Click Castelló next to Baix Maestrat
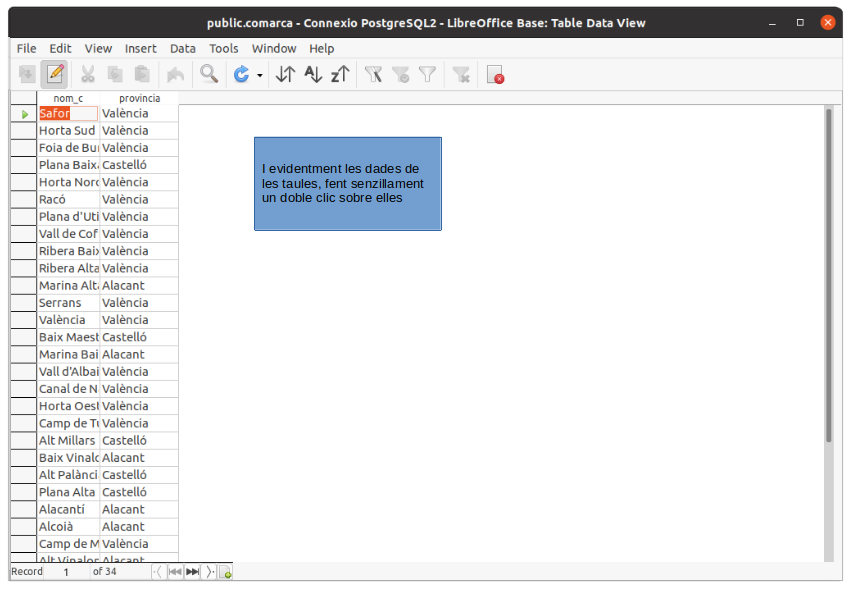This screenshot has height=589, width=849. 139,337
